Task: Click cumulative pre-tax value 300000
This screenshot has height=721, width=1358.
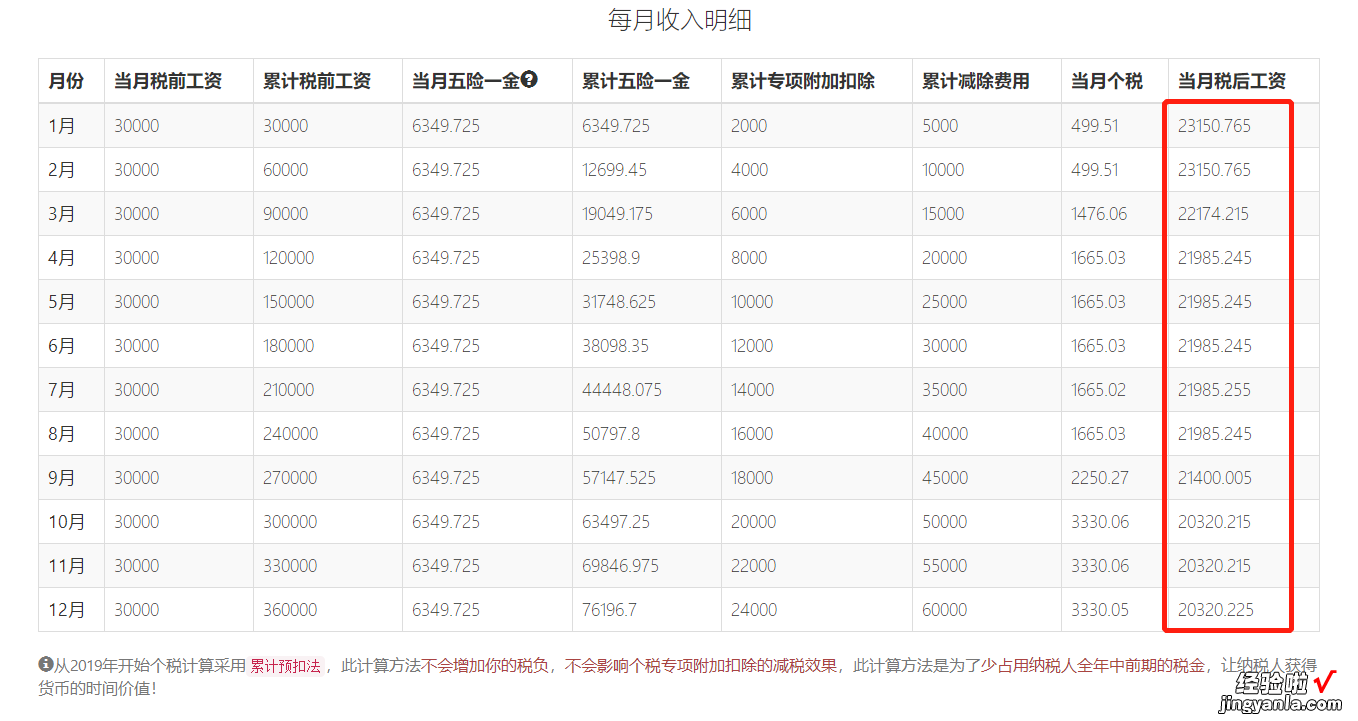Action: click(x=290, y=522)
